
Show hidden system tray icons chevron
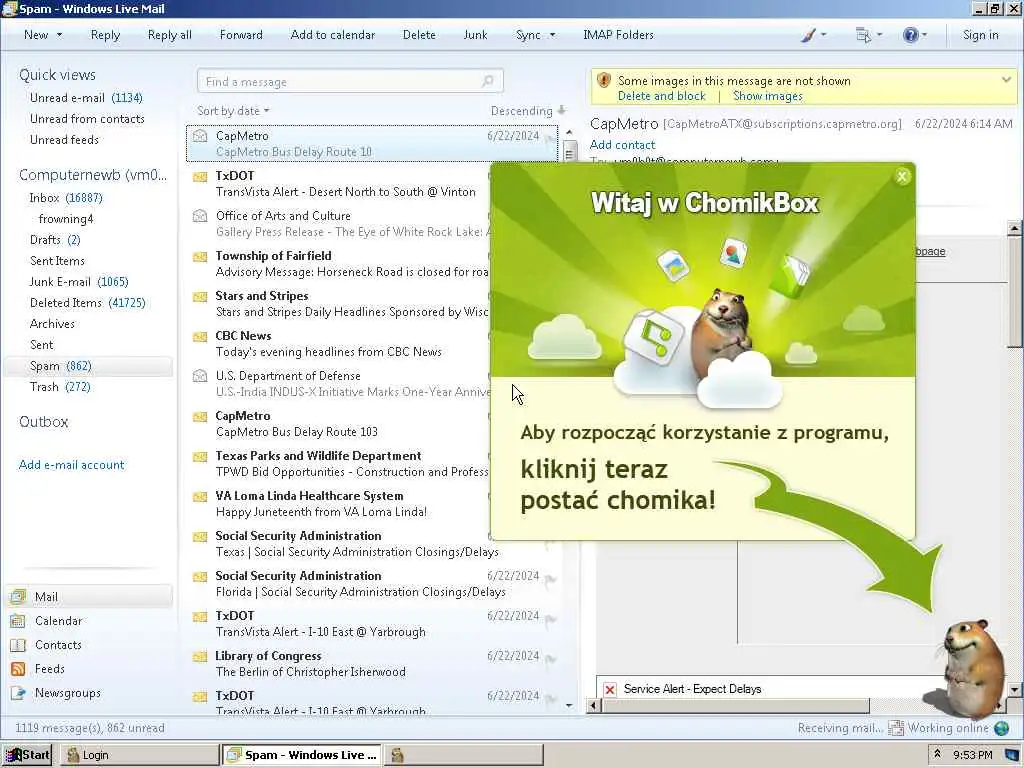pos(936,754)
